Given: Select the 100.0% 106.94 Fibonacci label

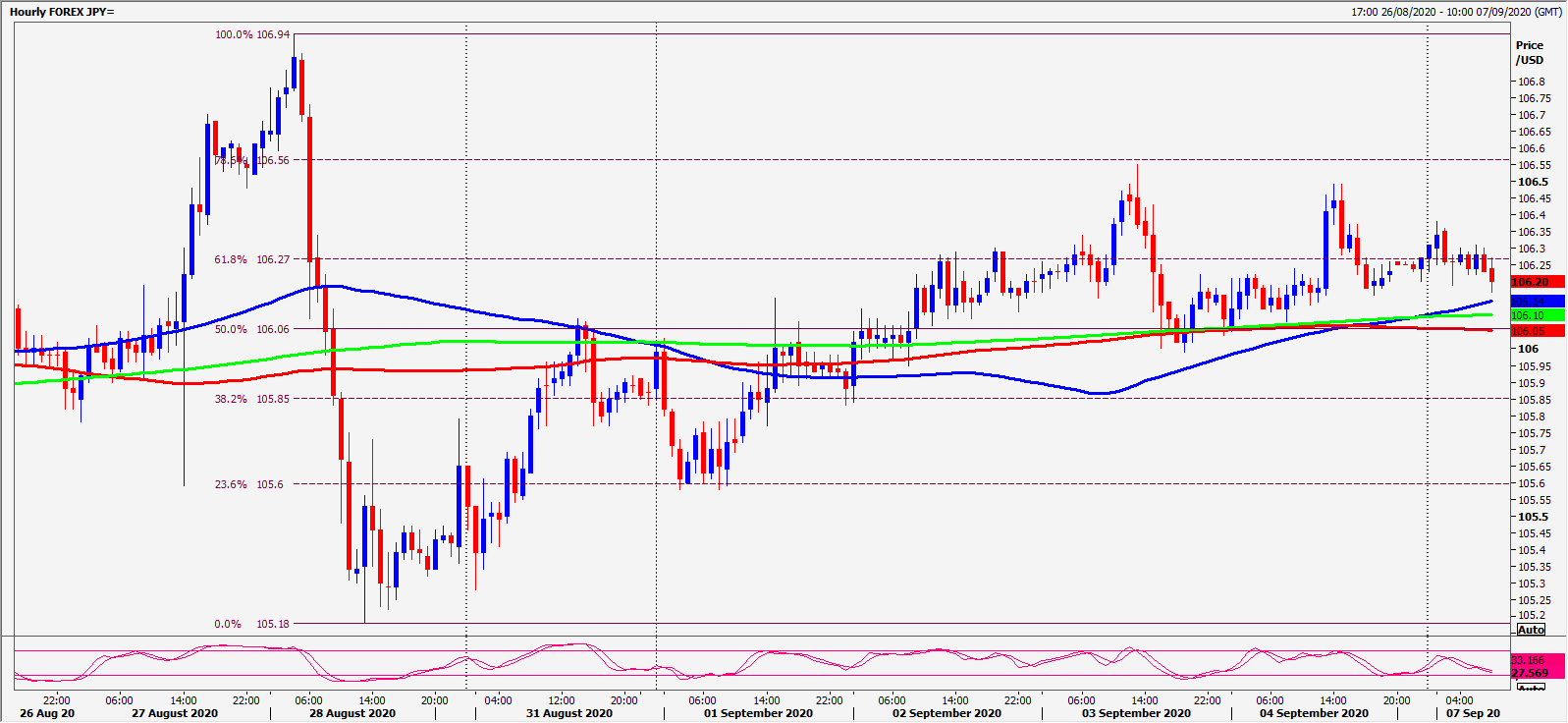Looking at the screenshot, I should click(252, 34).
